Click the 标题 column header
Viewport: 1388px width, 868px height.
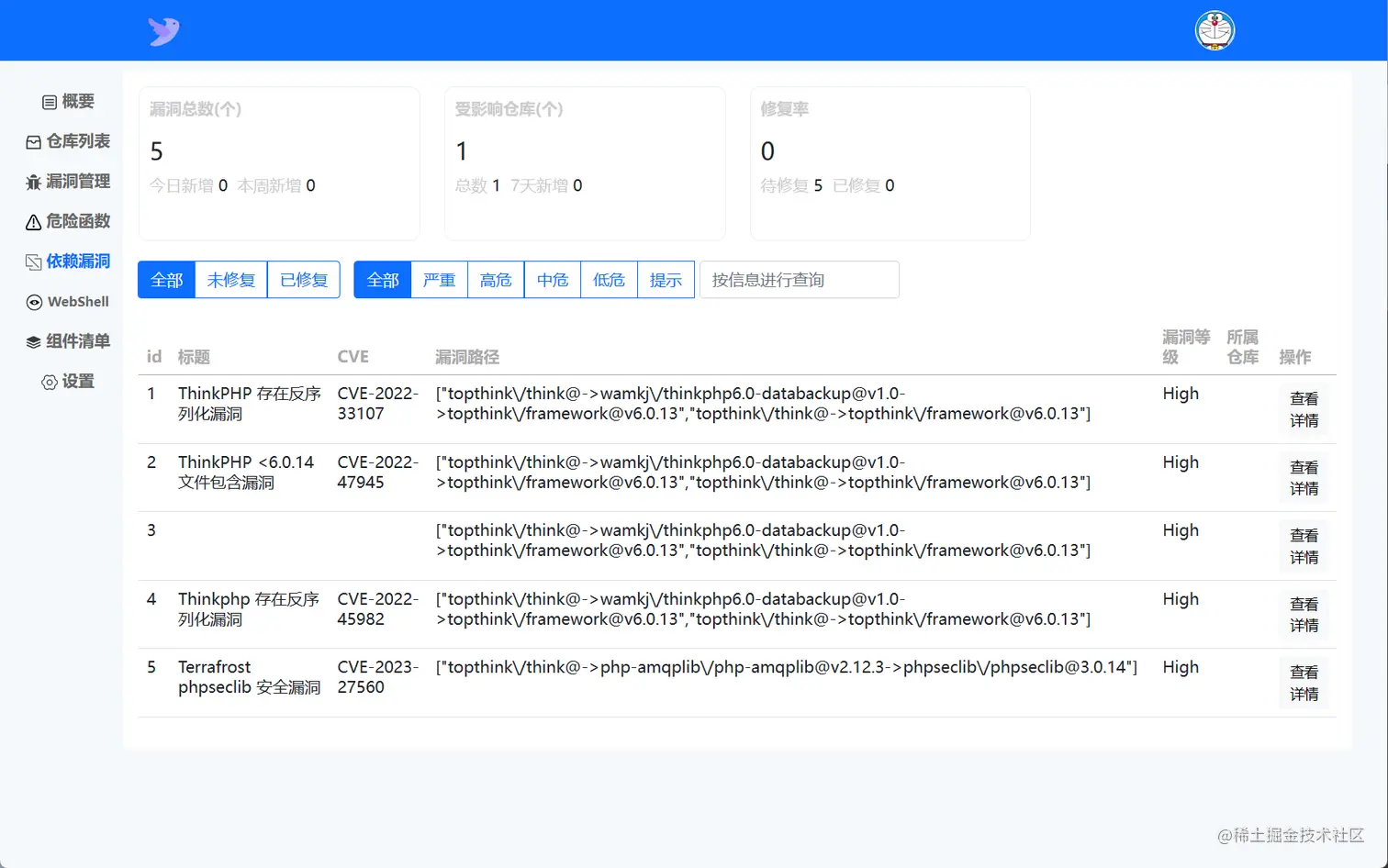pyautogui.click(x=194, y=357)
